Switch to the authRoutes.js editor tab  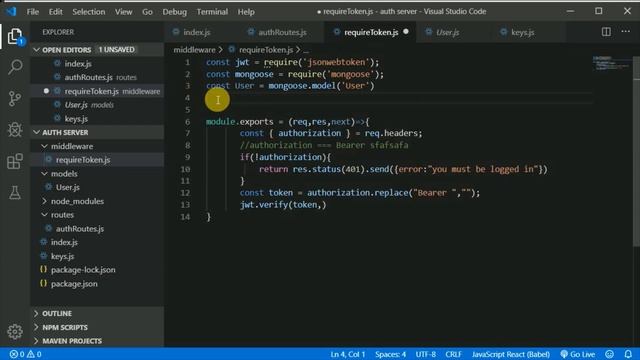[x=282, y=32]
